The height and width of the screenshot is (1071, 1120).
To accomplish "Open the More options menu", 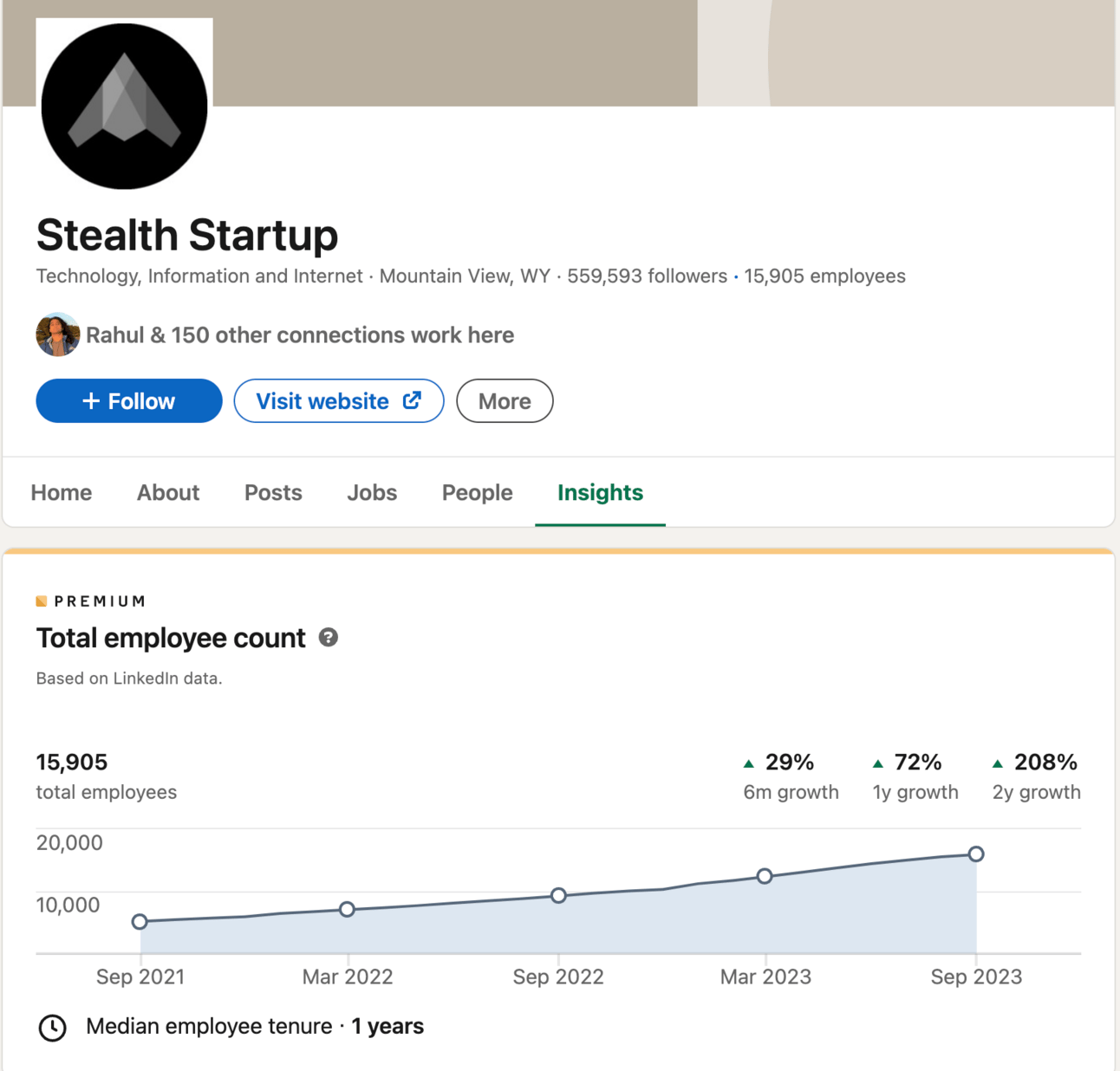I will [x=505, y=401].
